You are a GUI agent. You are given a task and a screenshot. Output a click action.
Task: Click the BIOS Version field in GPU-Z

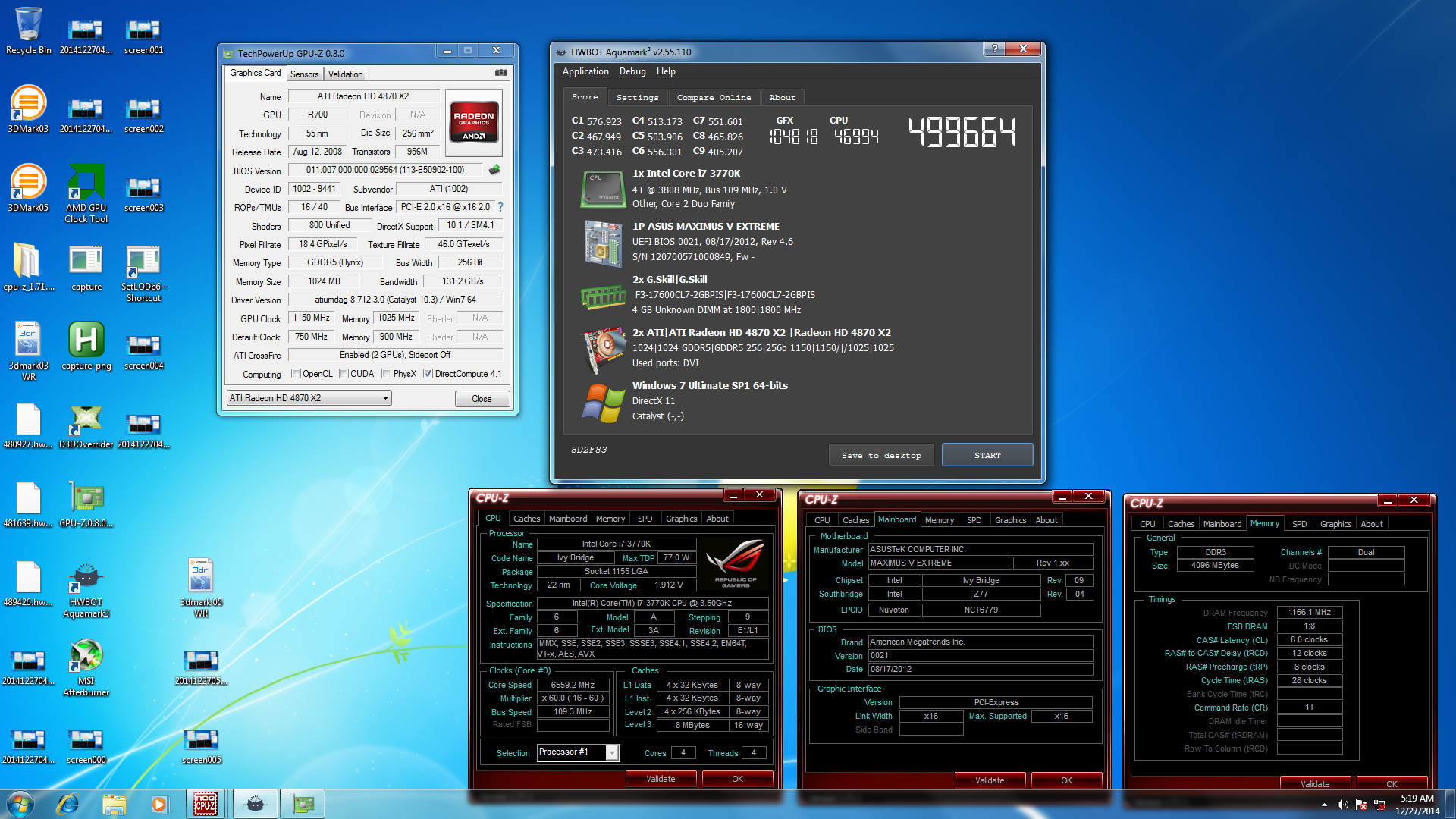(x=384, y=170)
